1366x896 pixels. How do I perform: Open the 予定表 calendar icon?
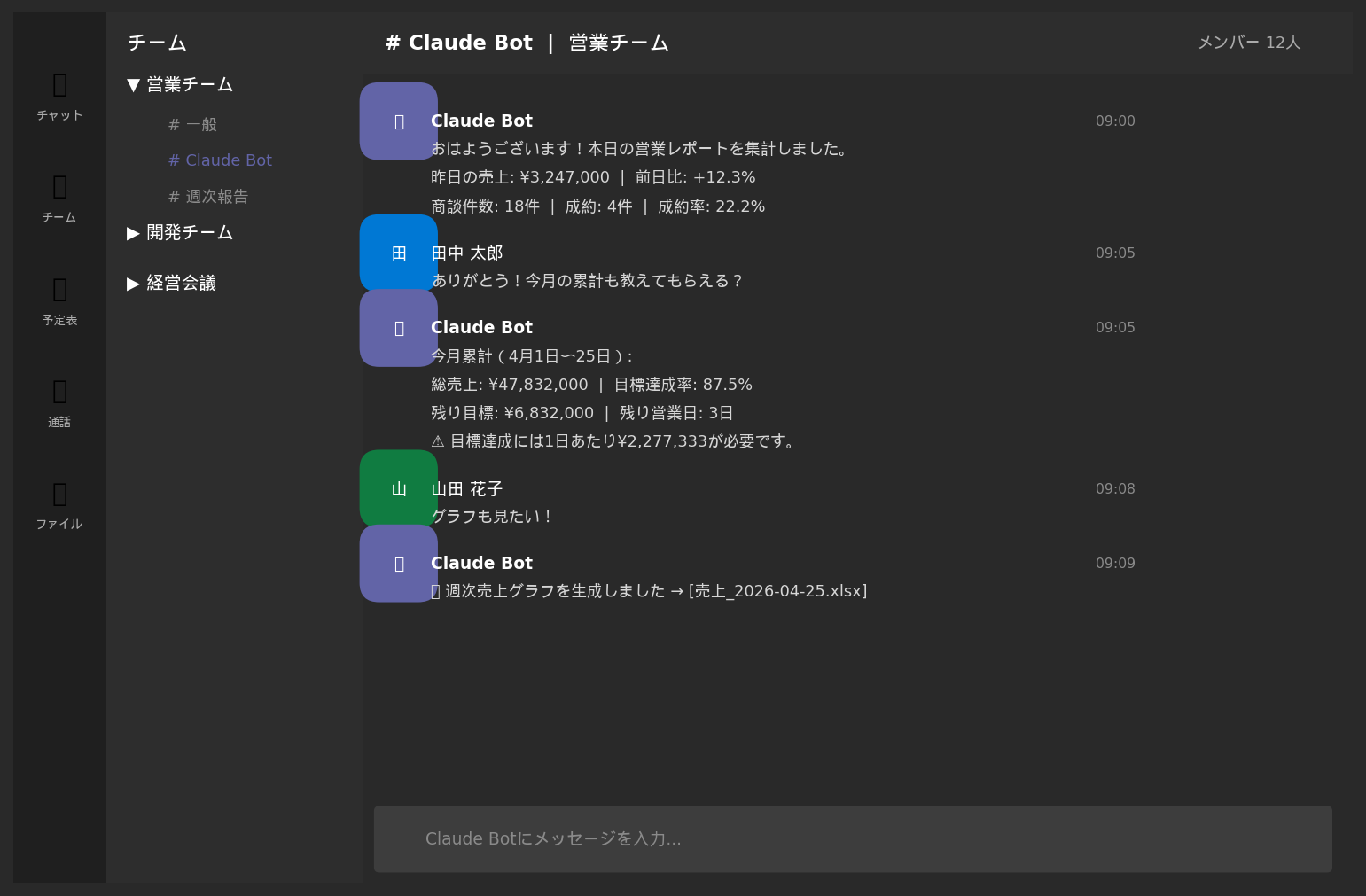[x=59, y=301]
